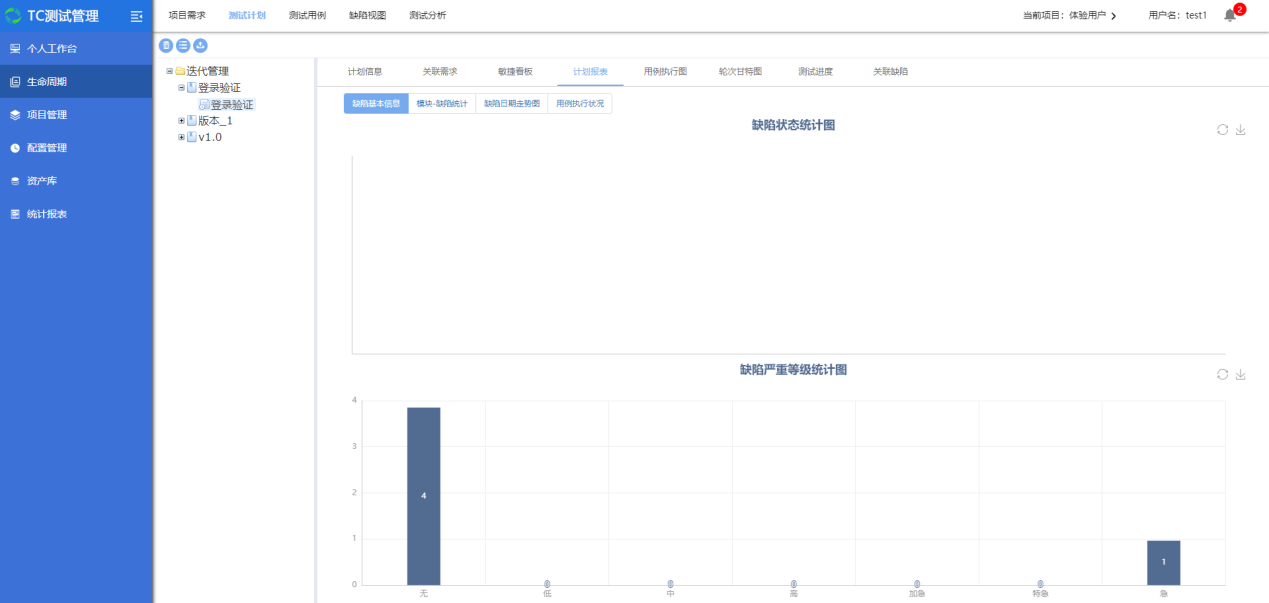Collapse the 迭代管理 tree node
The width and height of the screenshot is (1269, 603).
(170, 71)
